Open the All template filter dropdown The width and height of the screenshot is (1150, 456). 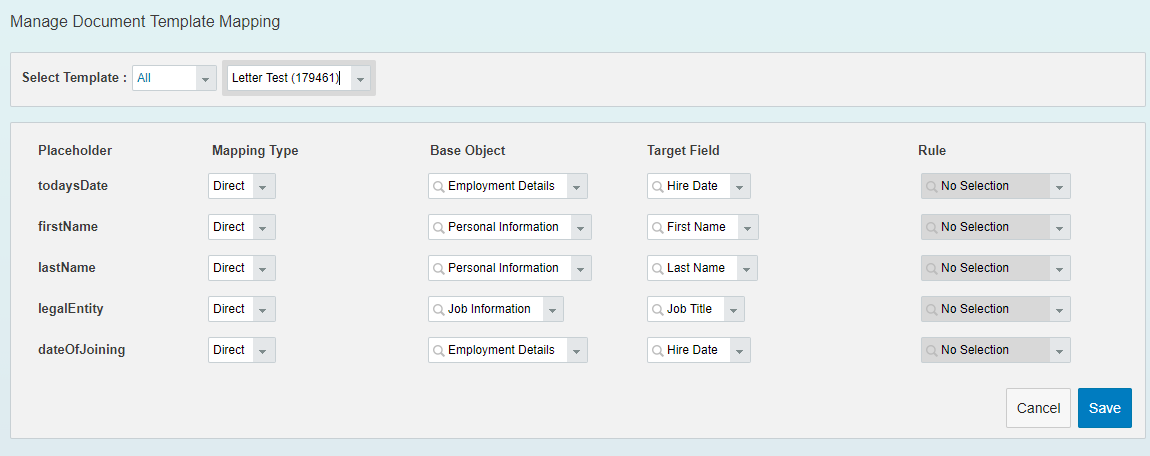(x=206, y=78)
